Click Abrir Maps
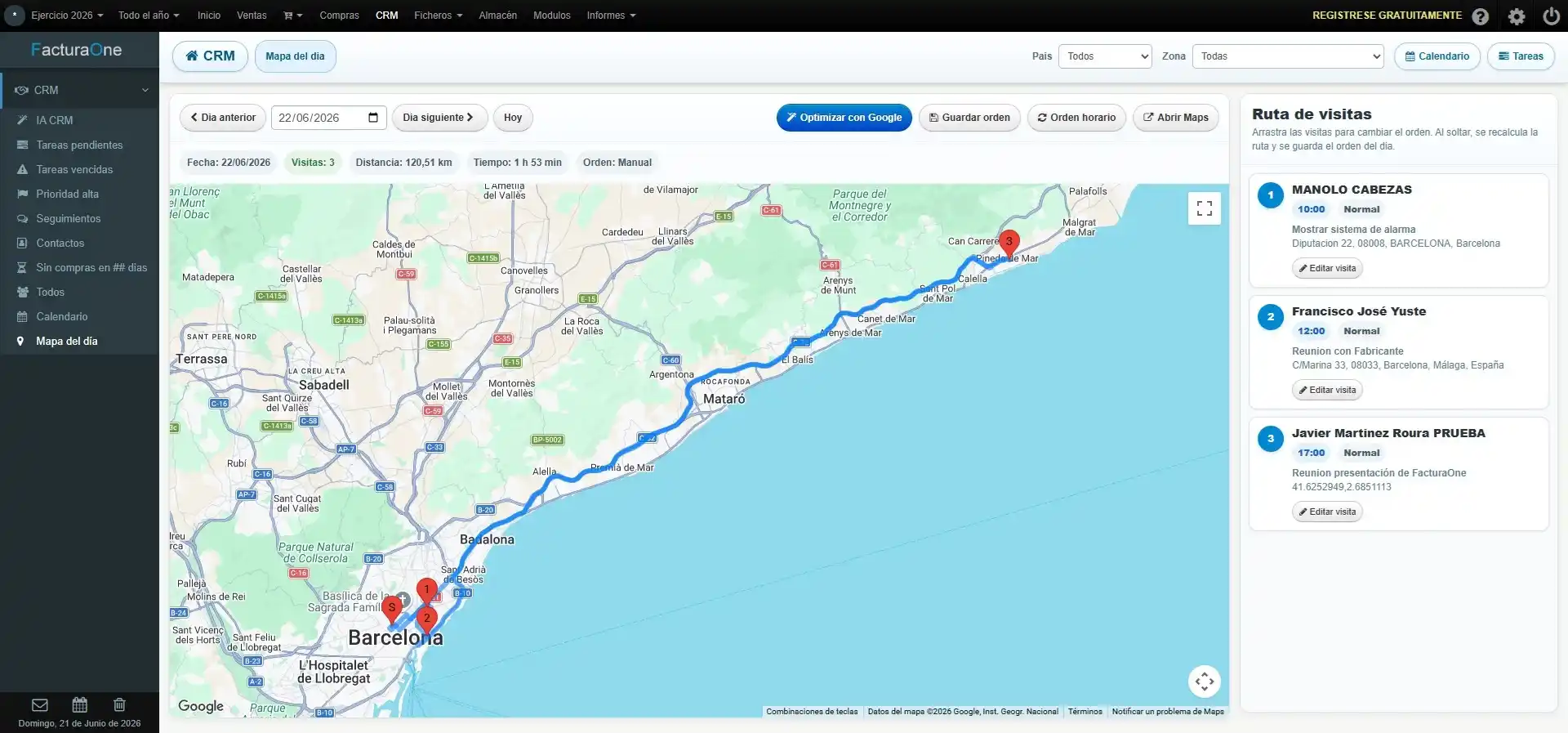This screenshot has height=733, width=1568. click(1176, 118)
